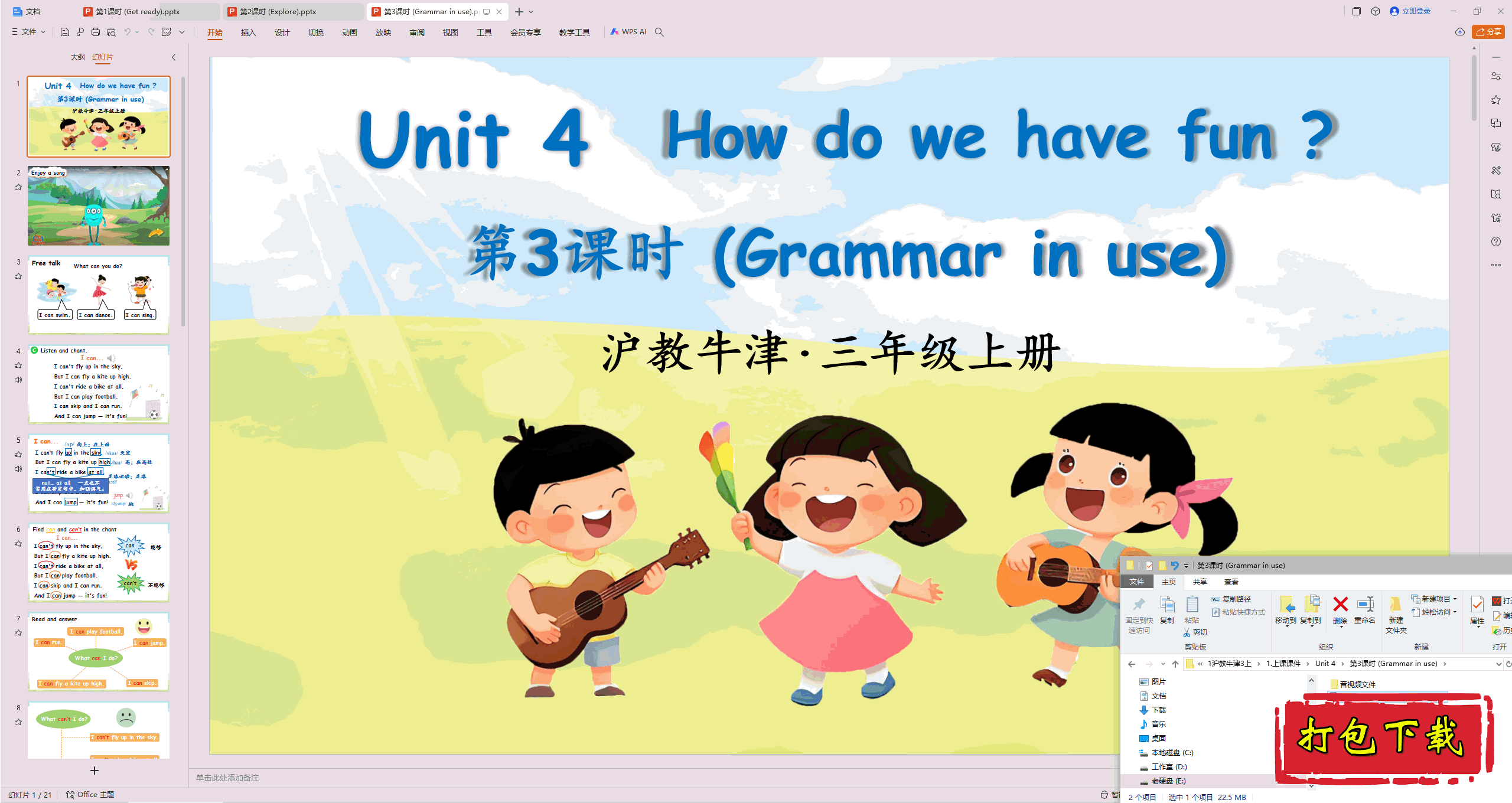Click 移动到 in Explorer ribbon
The image size is (1512, 803).
1285,611
